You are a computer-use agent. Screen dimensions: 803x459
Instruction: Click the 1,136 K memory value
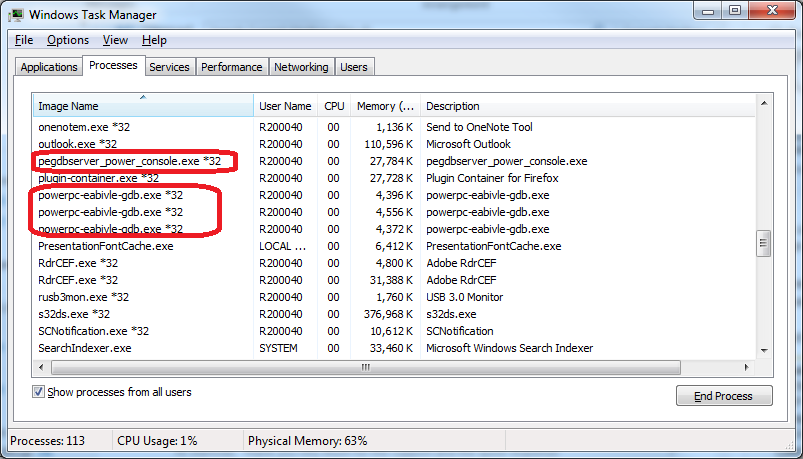394,127
